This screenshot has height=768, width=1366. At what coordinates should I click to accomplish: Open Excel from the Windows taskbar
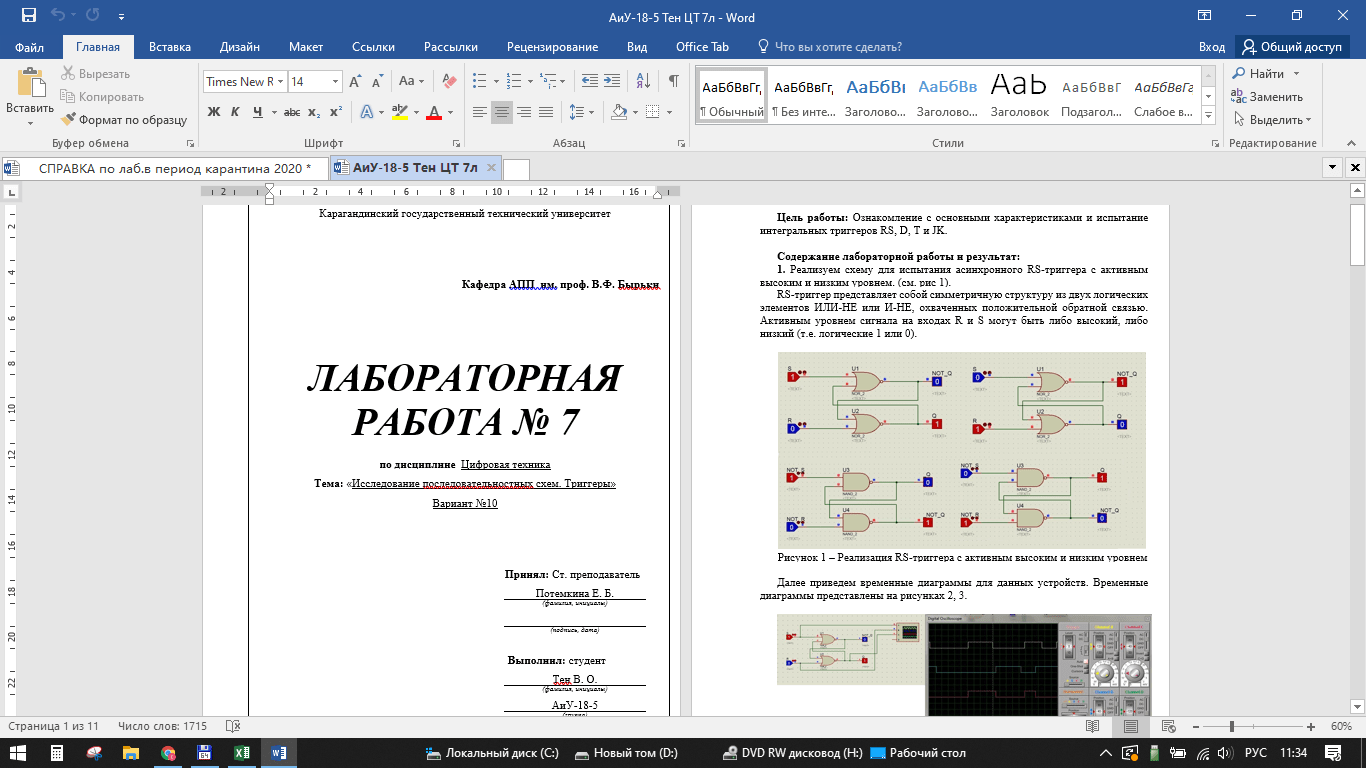(x=241, y=753)
